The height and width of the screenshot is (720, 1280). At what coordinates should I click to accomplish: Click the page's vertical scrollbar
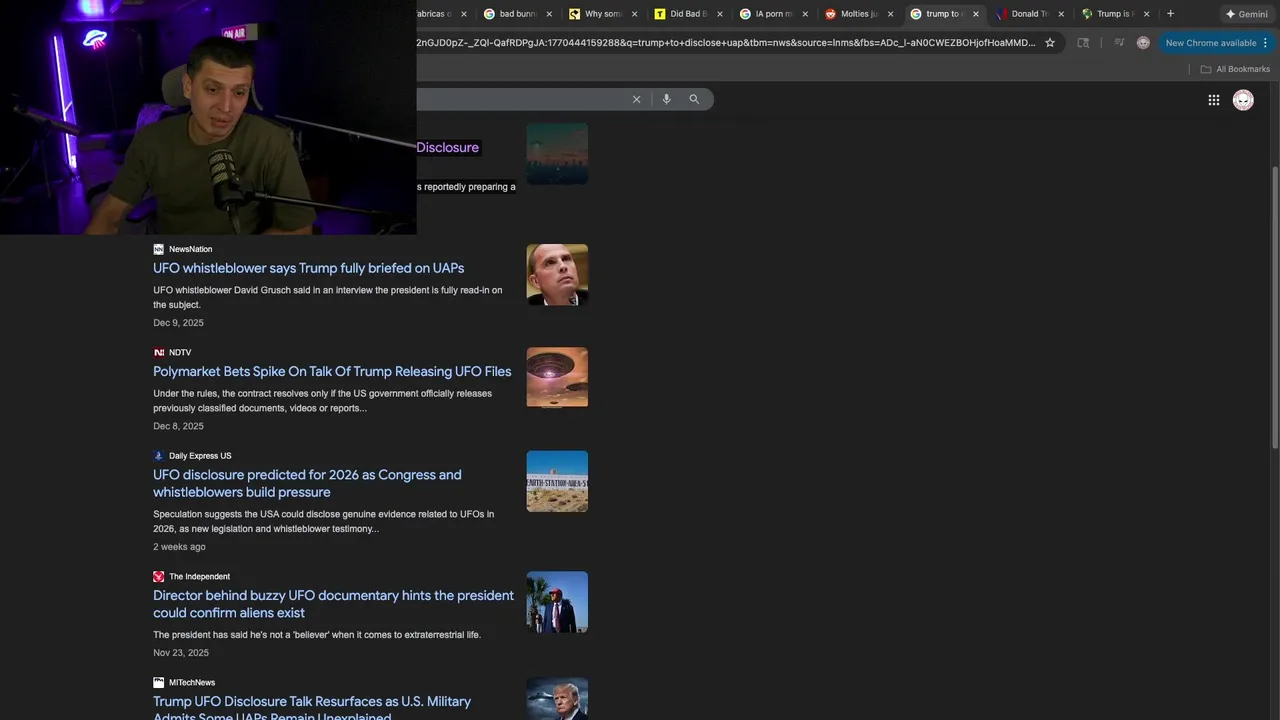coord(1275,308)
